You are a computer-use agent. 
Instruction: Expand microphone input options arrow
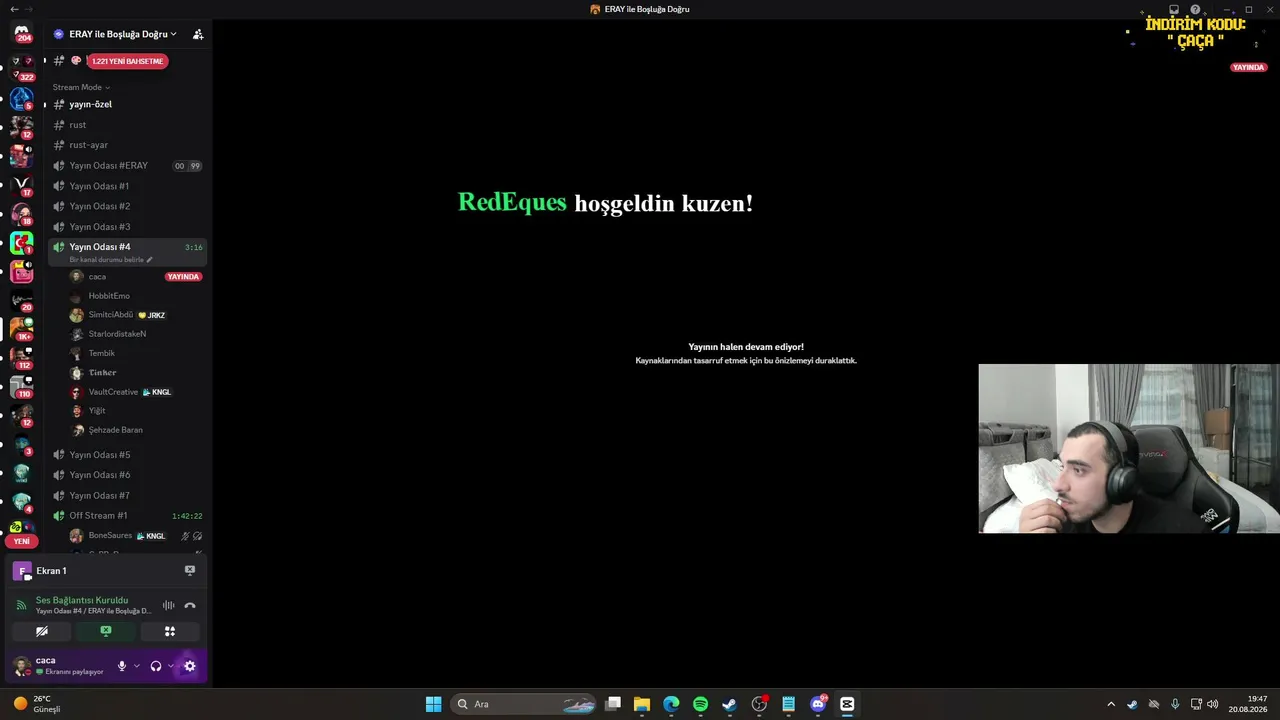[137, 666]
